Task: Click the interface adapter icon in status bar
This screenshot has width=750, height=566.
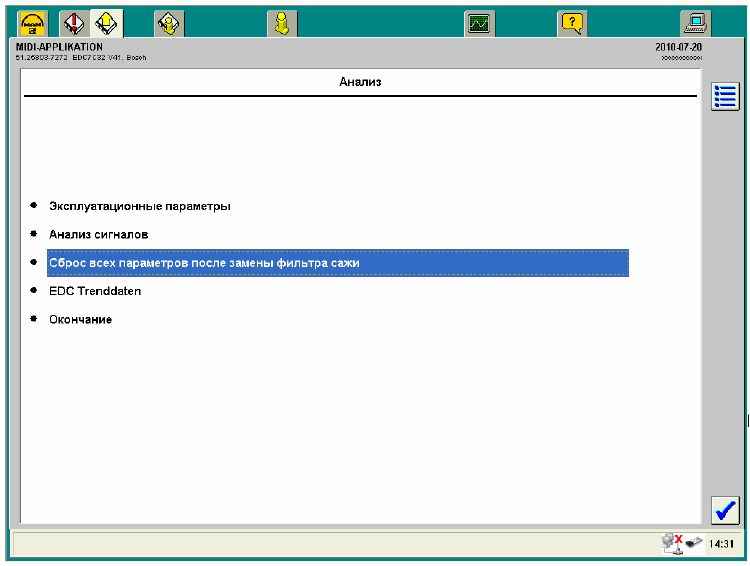Action: tap(691, 544)
